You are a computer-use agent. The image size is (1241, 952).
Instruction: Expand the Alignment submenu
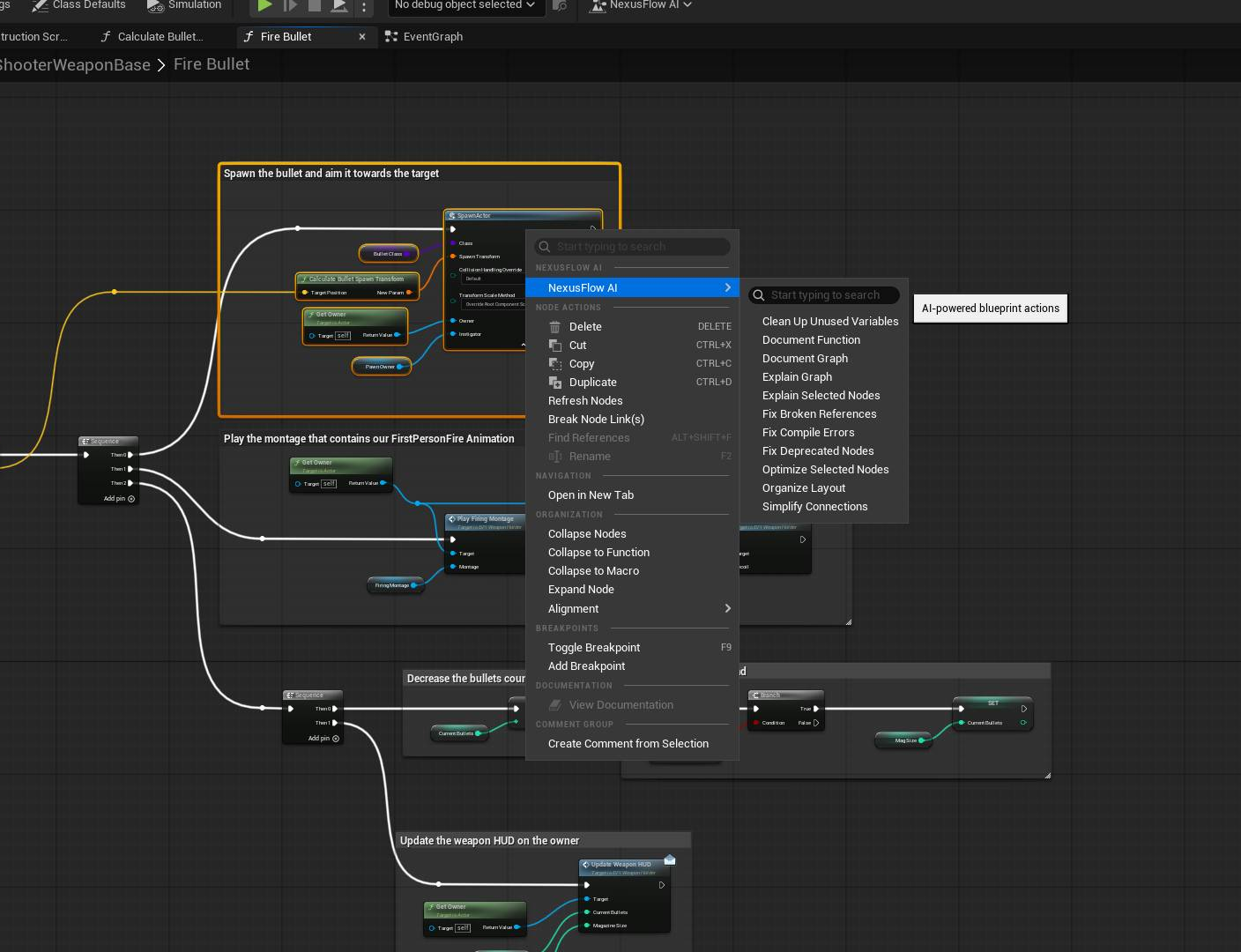(x=573, y=608)
